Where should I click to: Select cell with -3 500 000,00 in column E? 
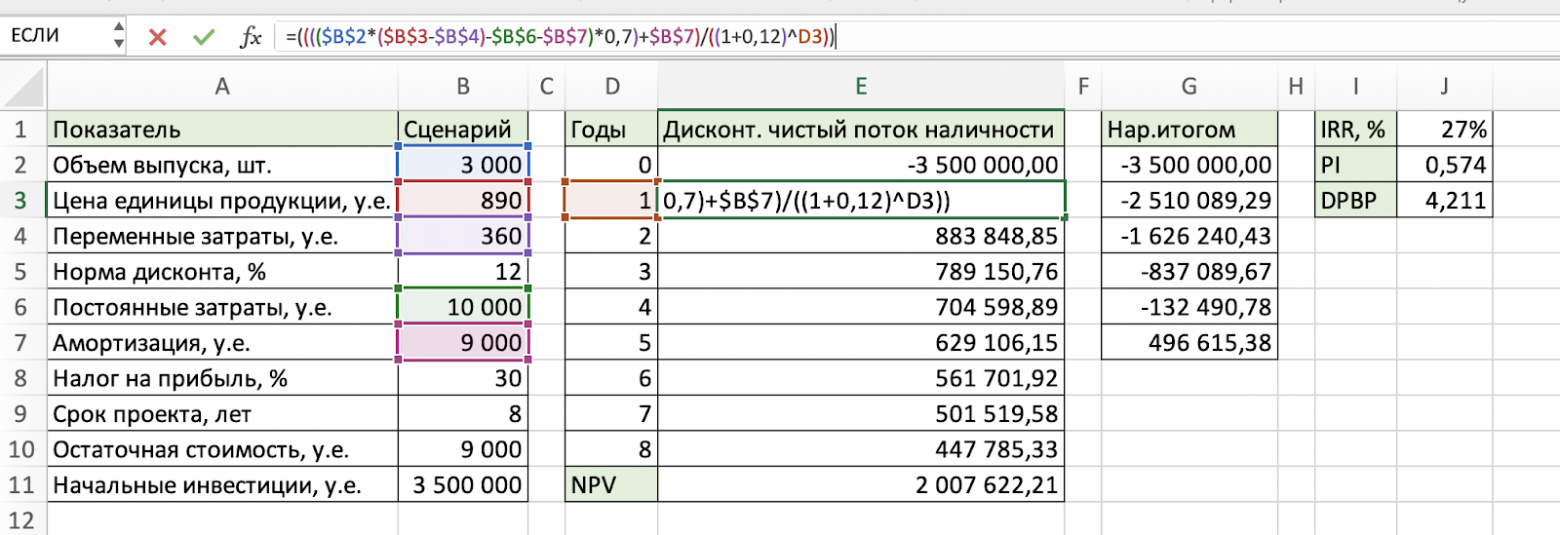pos(860,165)
